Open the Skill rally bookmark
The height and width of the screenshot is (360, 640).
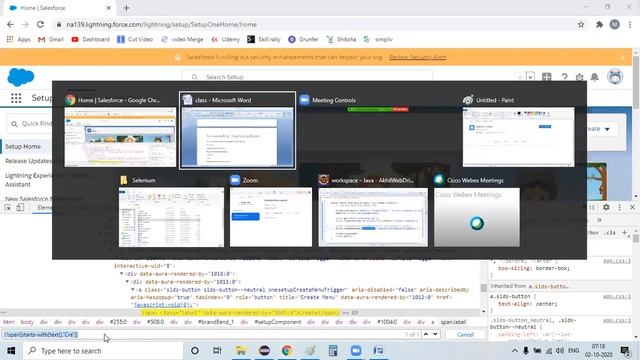tap(264, 39)
